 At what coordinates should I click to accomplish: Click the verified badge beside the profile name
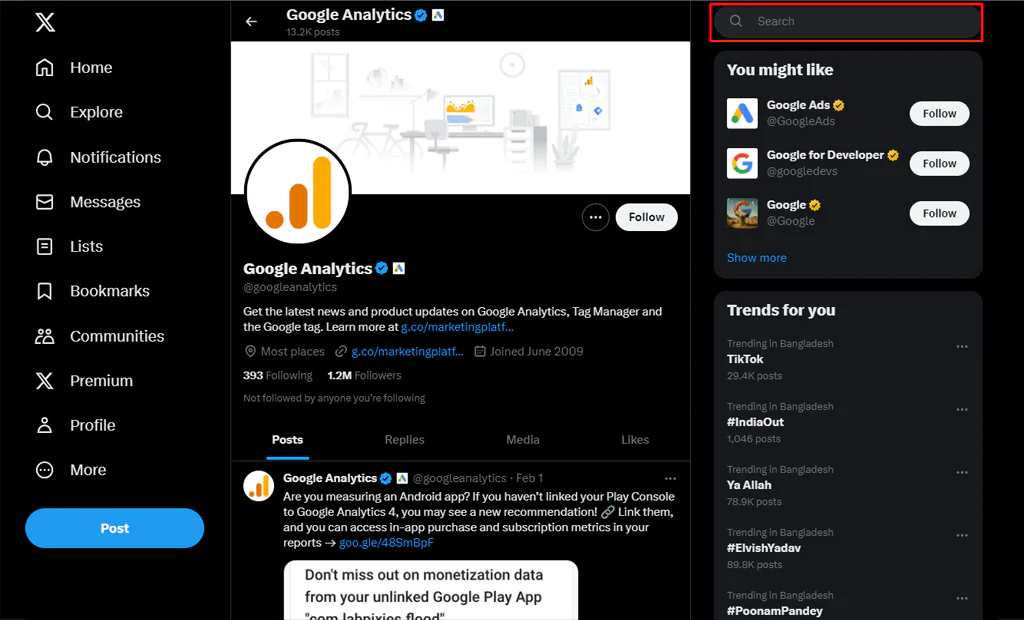381,268
